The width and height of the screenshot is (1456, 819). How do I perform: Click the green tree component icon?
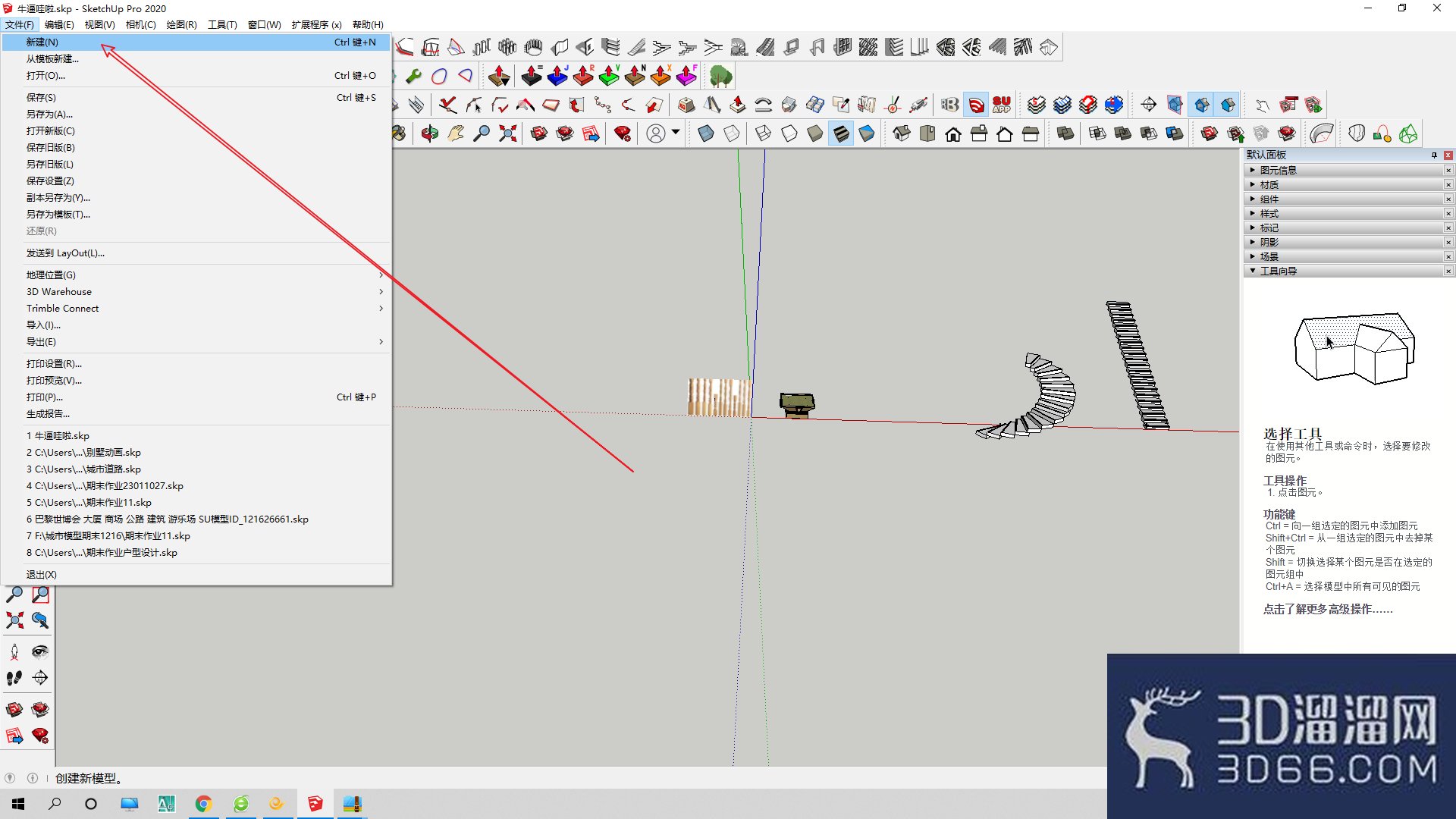pyautogui.click(x=720, y=76)
